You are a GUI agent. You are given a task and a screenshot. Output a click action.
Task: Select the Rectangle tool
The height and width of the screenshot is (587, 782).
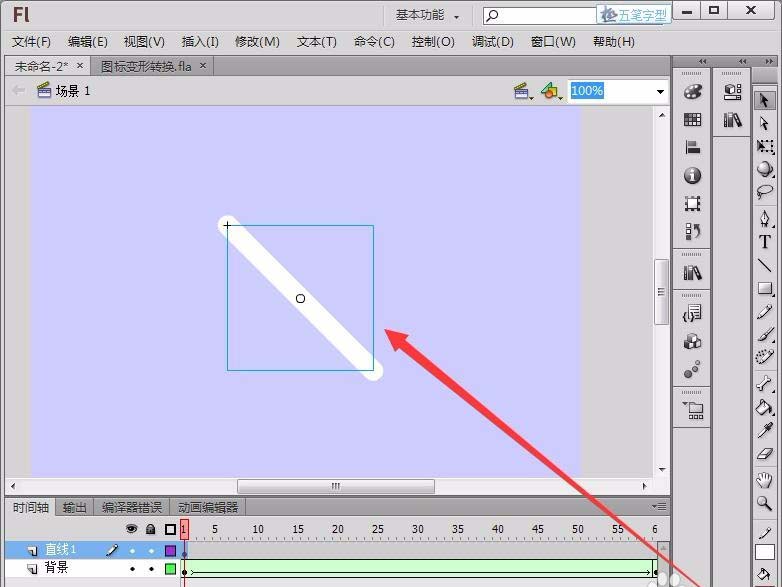[764, 289]
